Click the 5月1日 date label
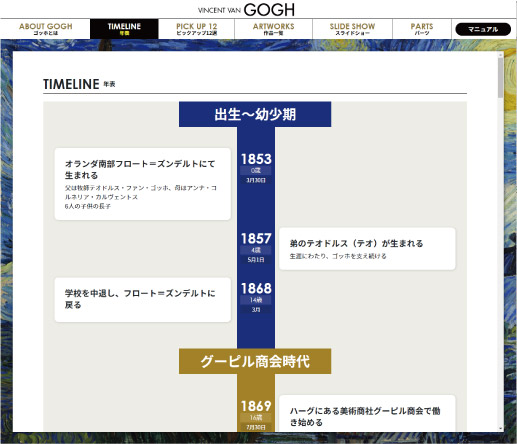This screenshot has height=444, width=517. (256, 260)
